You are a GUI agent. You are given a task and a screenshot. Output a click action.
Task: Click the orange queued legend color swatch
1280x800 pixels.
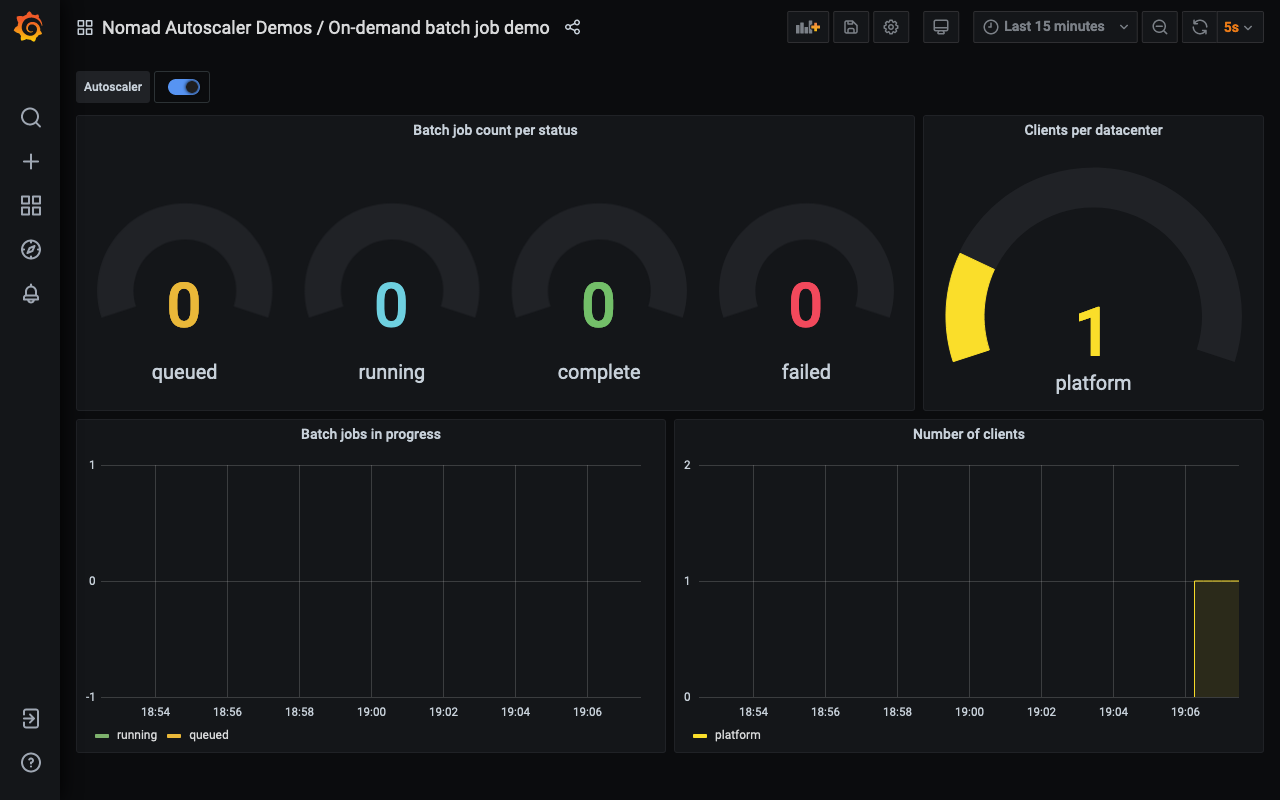pyautogui.click(x=174, y=736)
